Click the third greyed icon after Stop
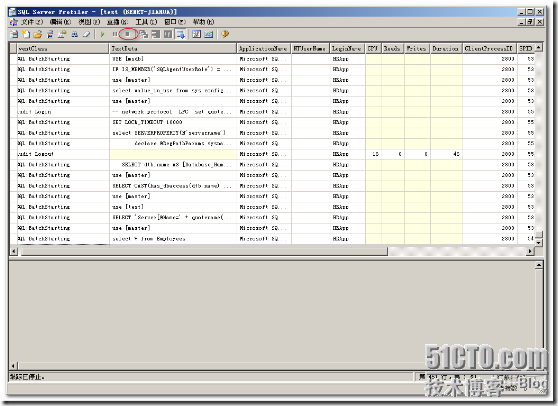This screenshot has height=406, width=558. coord(168,34)
